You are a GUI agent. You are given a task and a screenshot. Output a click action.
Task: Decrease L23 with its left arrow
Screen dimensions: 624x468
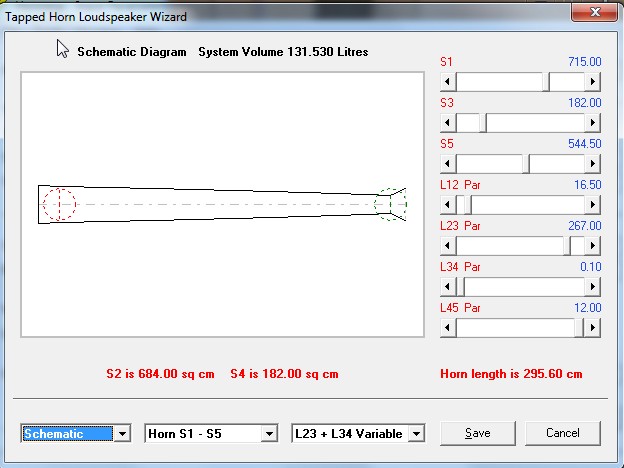click(448, 246)
